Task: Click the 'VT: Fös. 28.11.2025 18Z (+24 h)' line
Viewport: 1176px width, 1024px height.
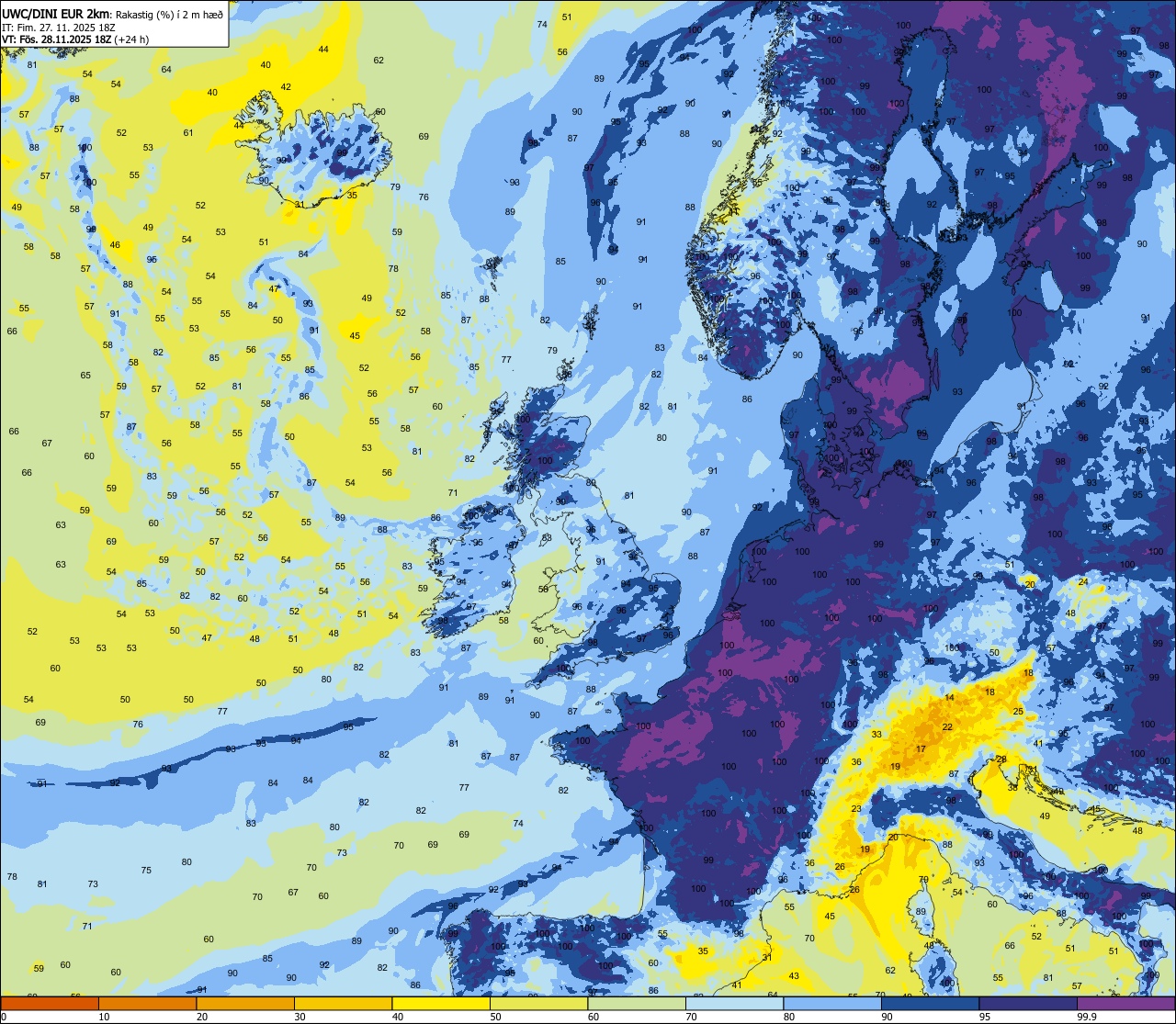Action: [x=75, y=39]
